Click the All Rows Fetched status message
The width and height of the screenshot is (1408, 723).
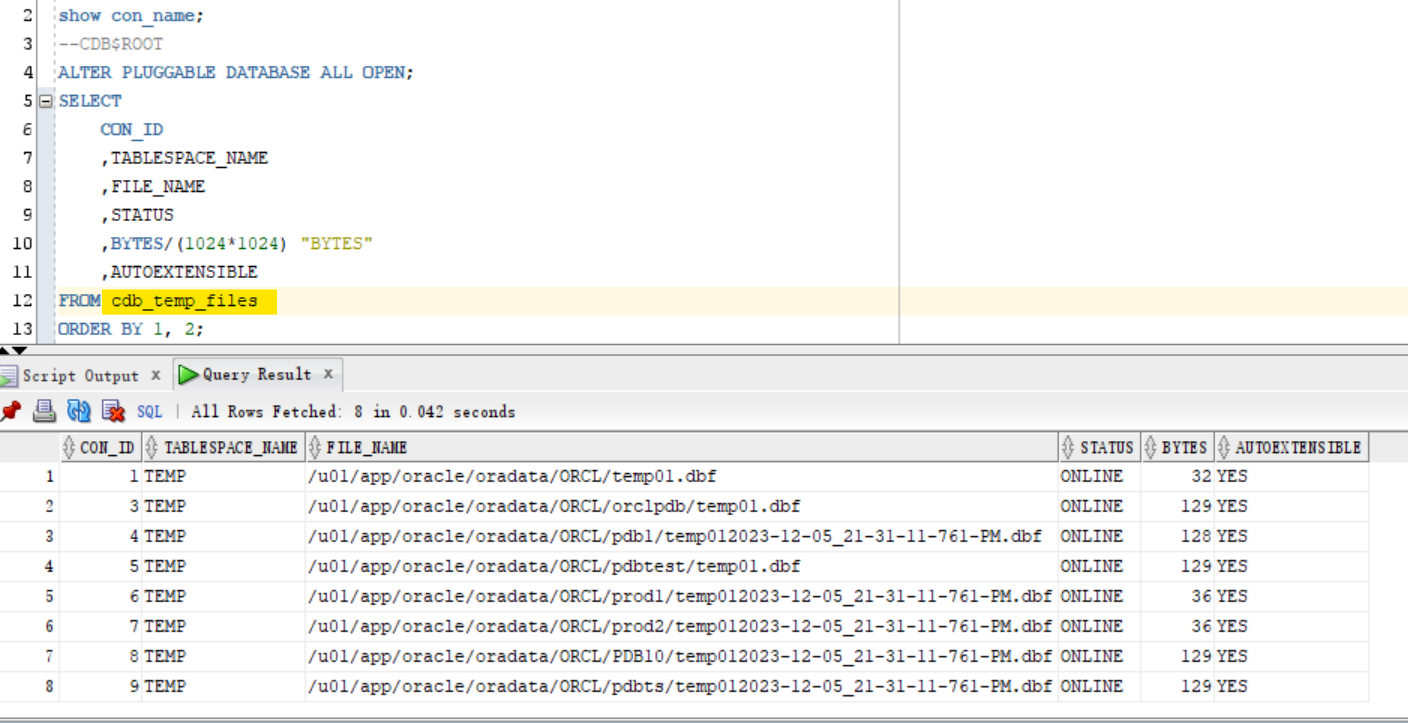tap(353, 412)
